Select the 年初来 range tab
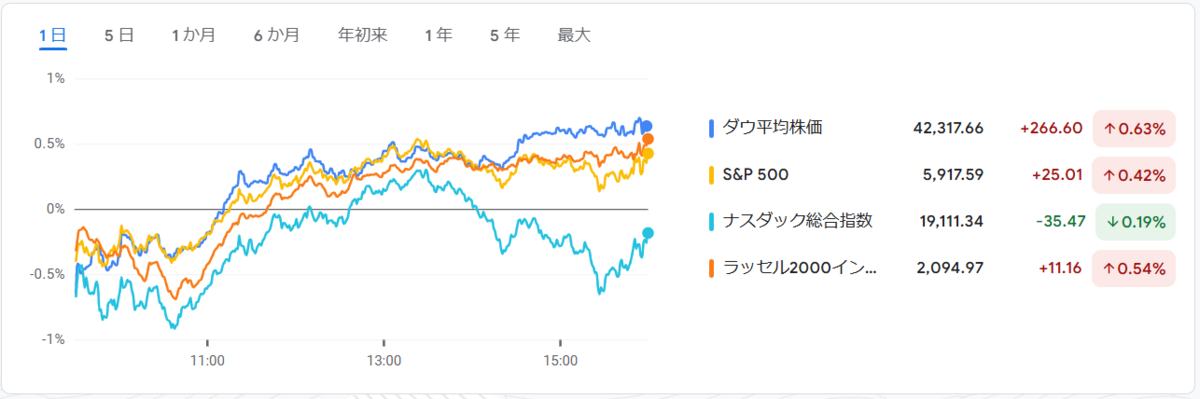The width and height of the screenshot is (1200, 399). click(x=362, y=35)
